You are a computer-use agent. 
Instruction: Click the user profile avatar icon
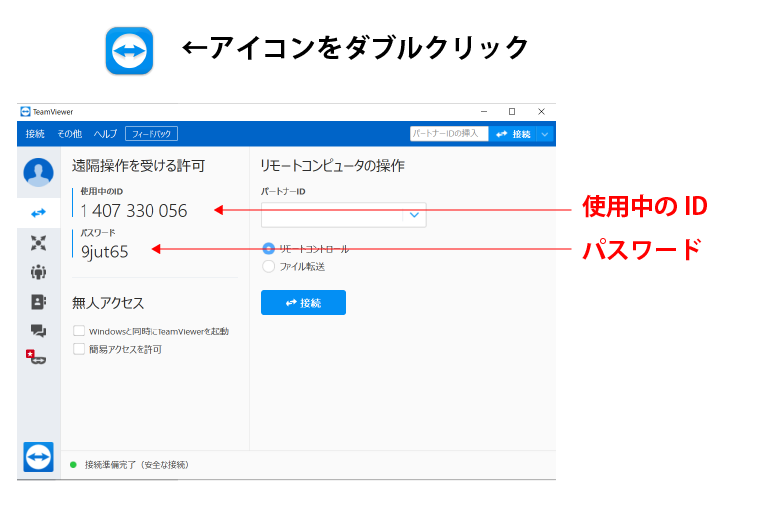[38, 172]
